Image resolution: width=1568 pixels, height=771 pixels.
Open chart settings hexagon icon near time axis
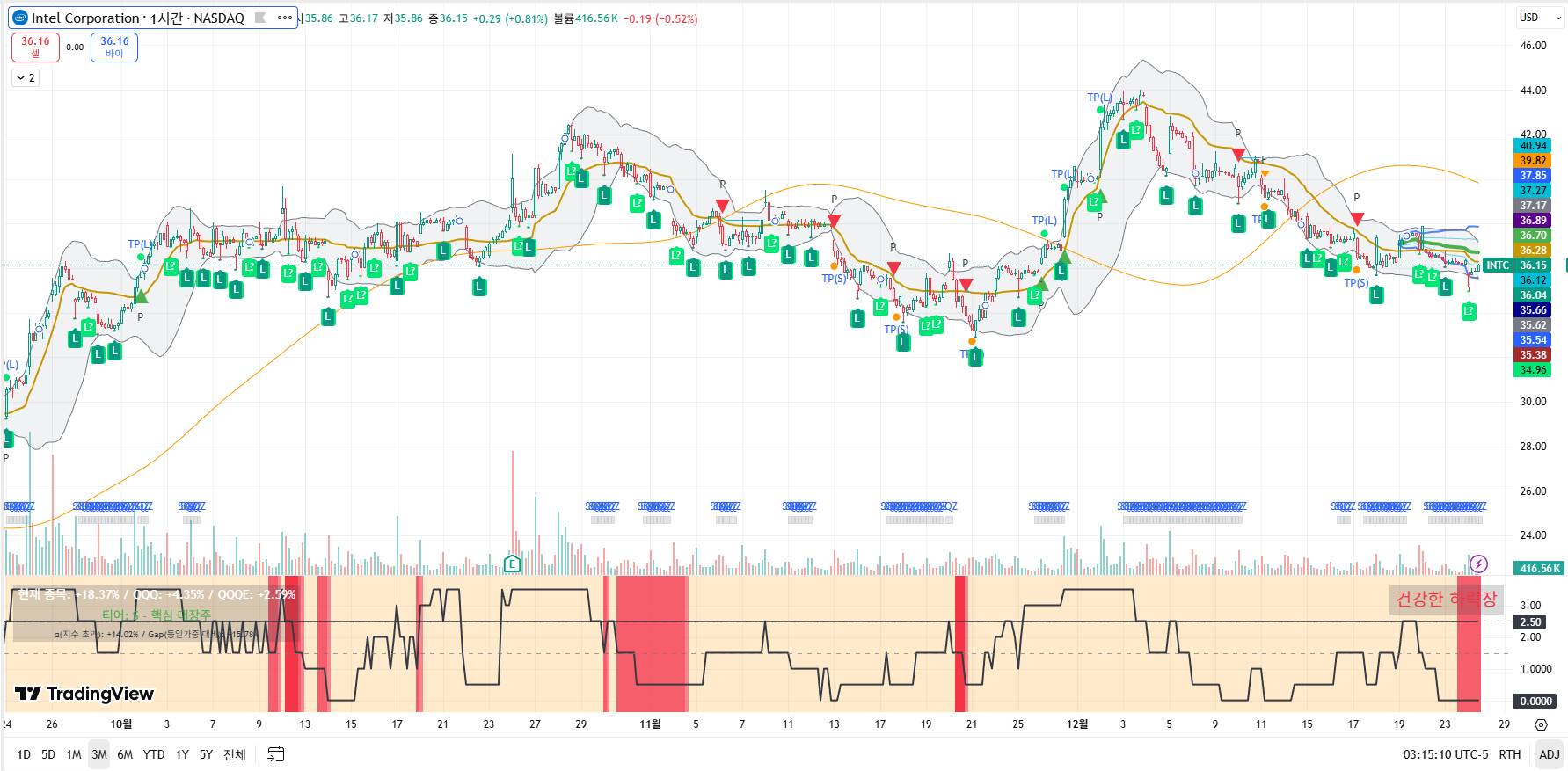1541,724
